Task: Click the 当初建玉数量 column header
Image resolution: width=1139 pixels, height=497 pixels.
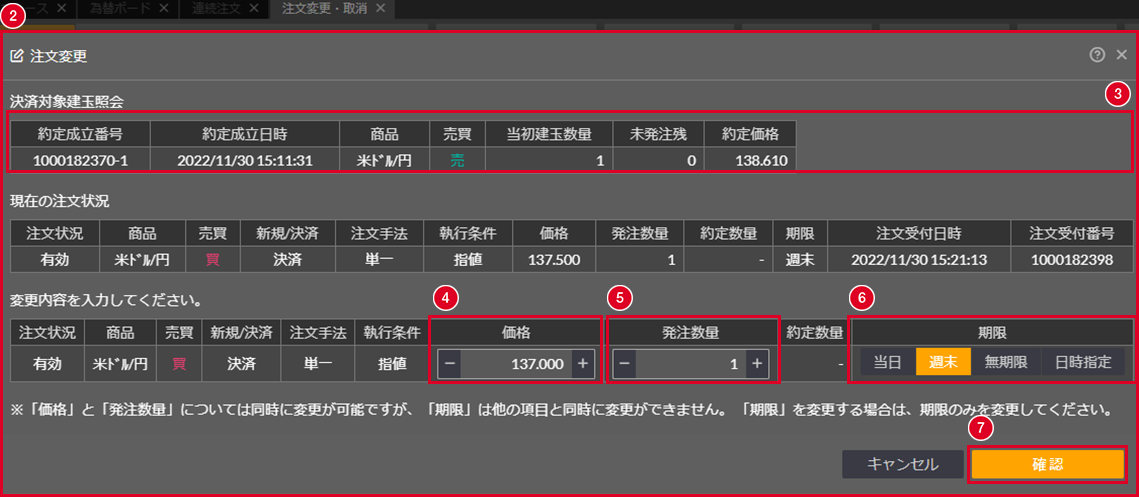Action: [548, 134]
